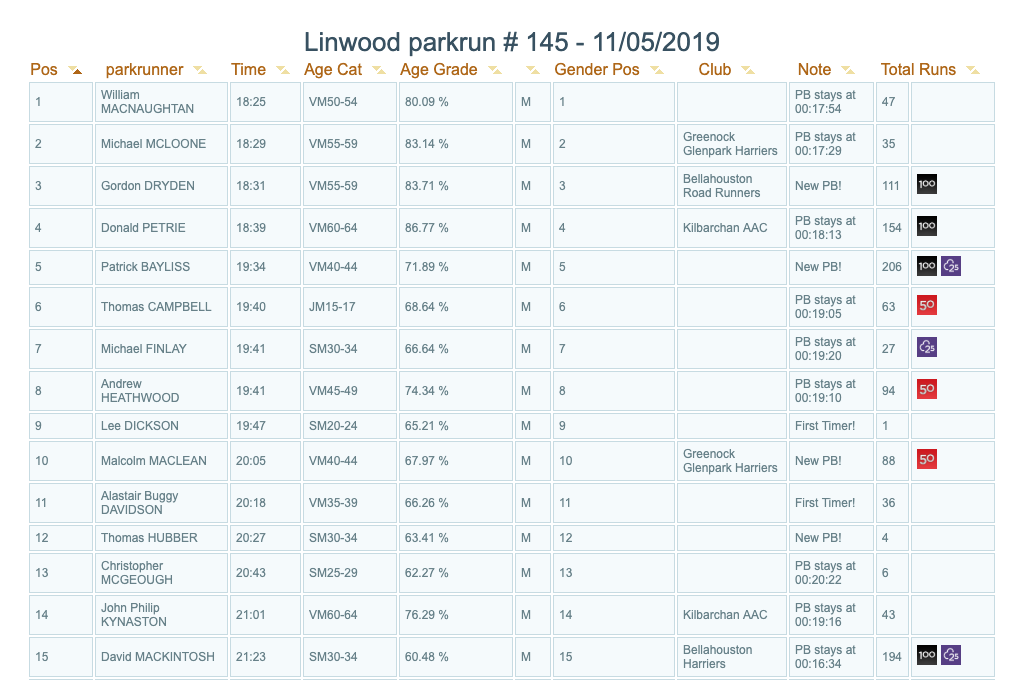The image size is (1024, 680).
Task: Sort by Total Runs using its arrow icon
Action: [x=973, y=71]
